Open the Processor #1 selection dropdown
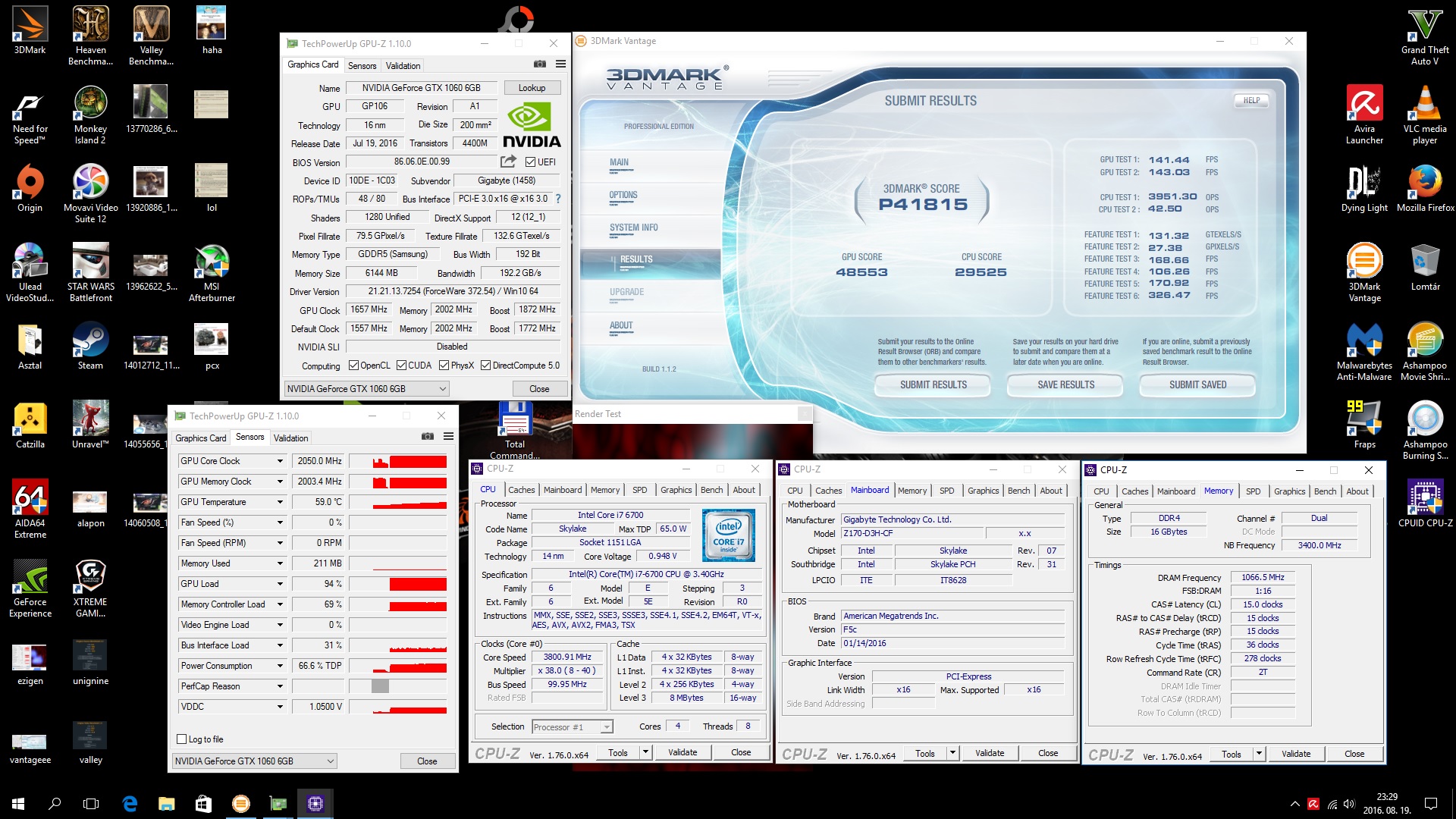 [x=572, y=727]
